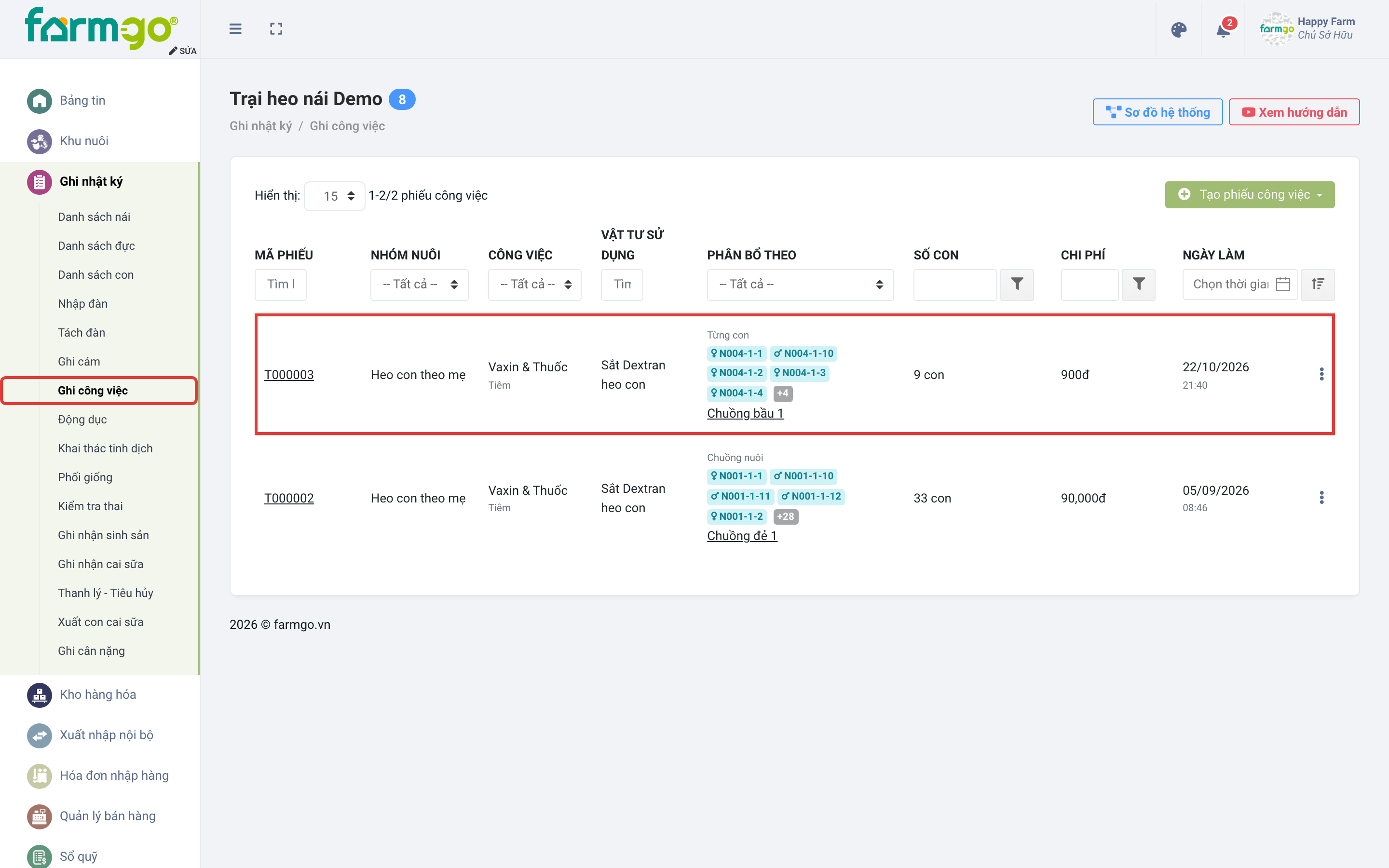The height and width of the screenshot is (868, 1389).
Task: Change the Hiển thị rows-per-page selector
Action: [335, 196]
